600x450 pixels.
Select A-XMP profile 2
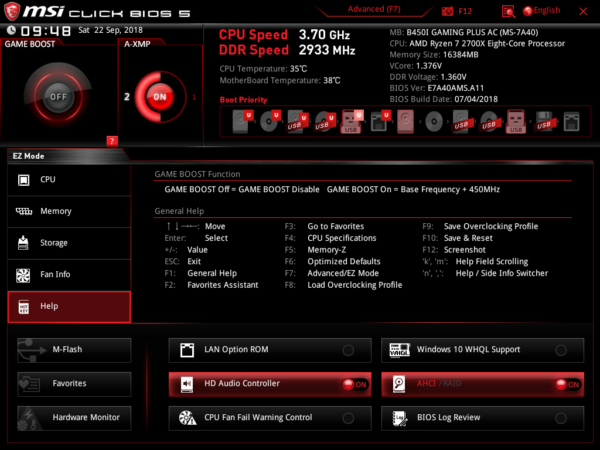pyautogui.click(x=127, y=96)
